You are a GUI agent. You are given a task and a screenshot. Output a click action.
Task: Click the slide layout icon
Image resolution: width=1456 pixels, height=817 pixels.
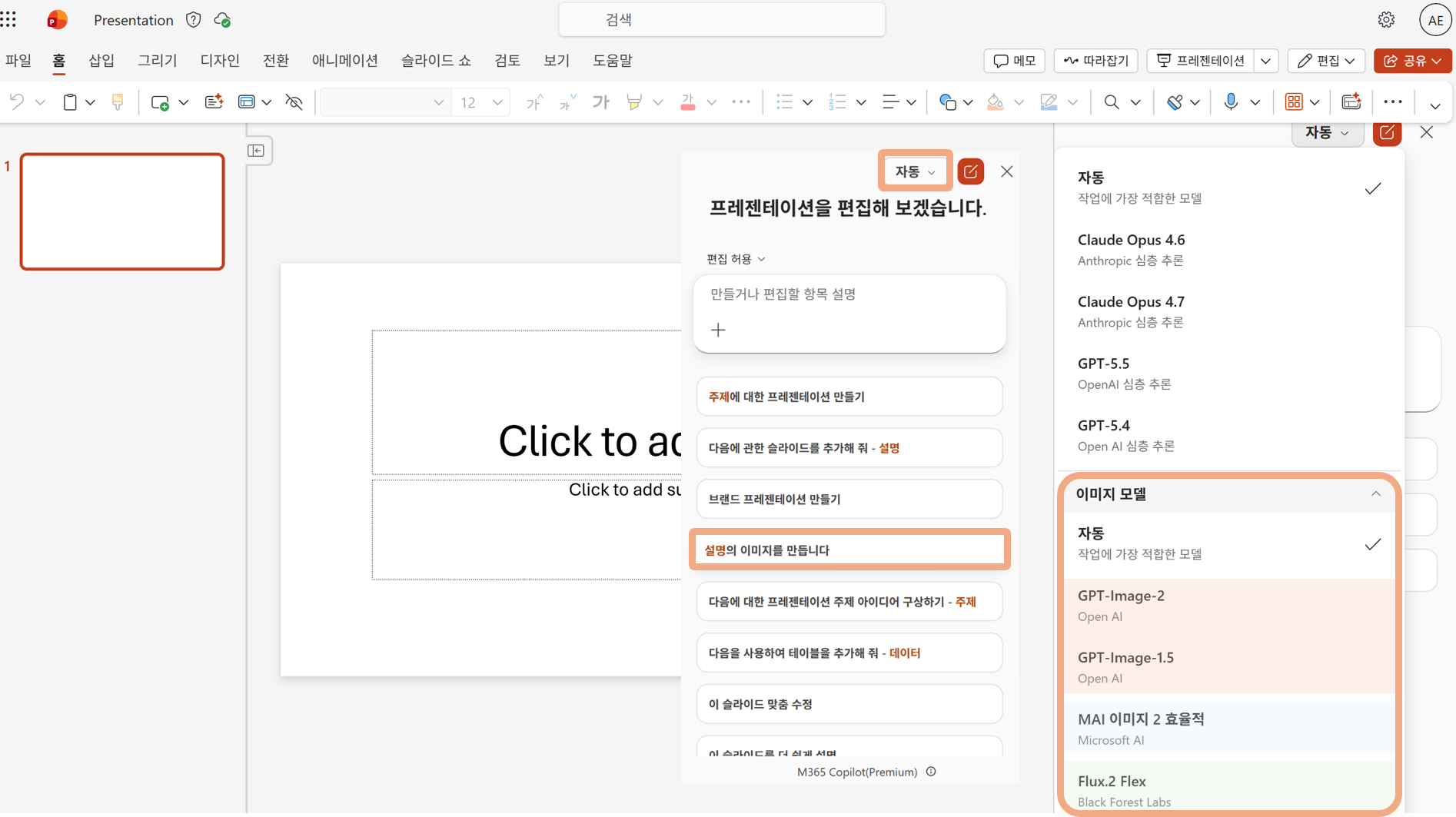click(246, 101)
